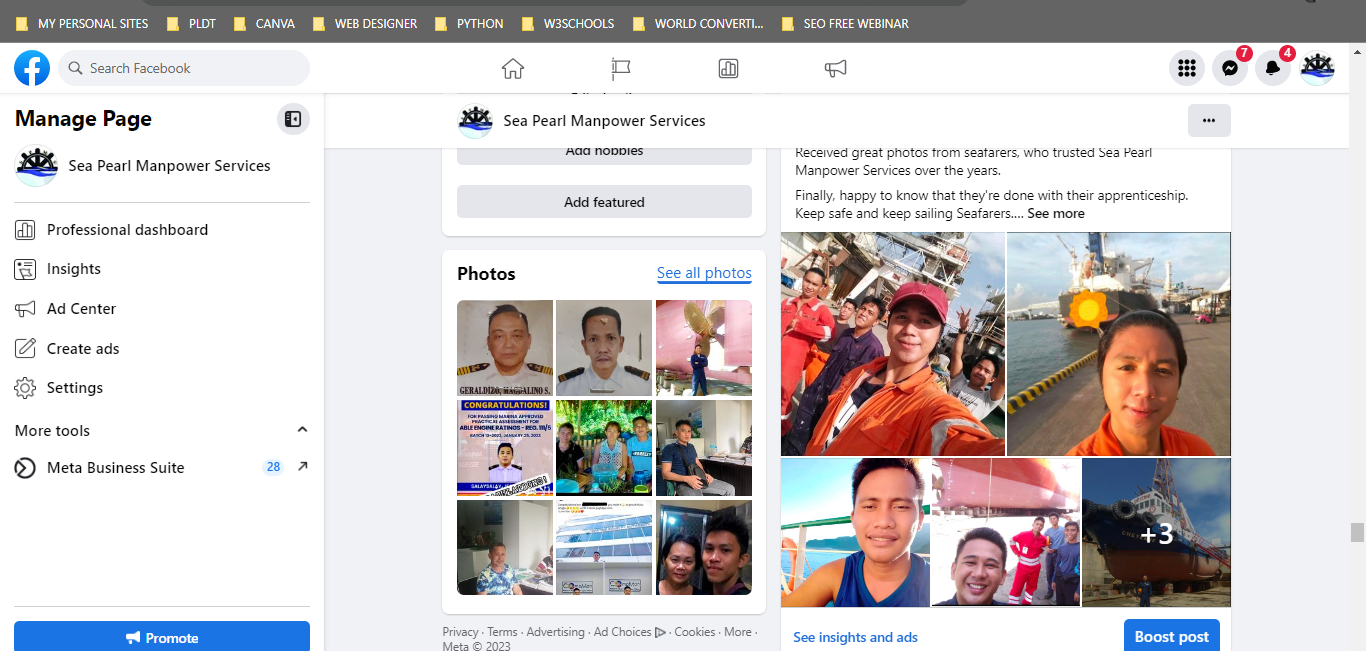Click the Boost post button
This screenshot has width=1366, height=651.
[x=1171, y=636]
